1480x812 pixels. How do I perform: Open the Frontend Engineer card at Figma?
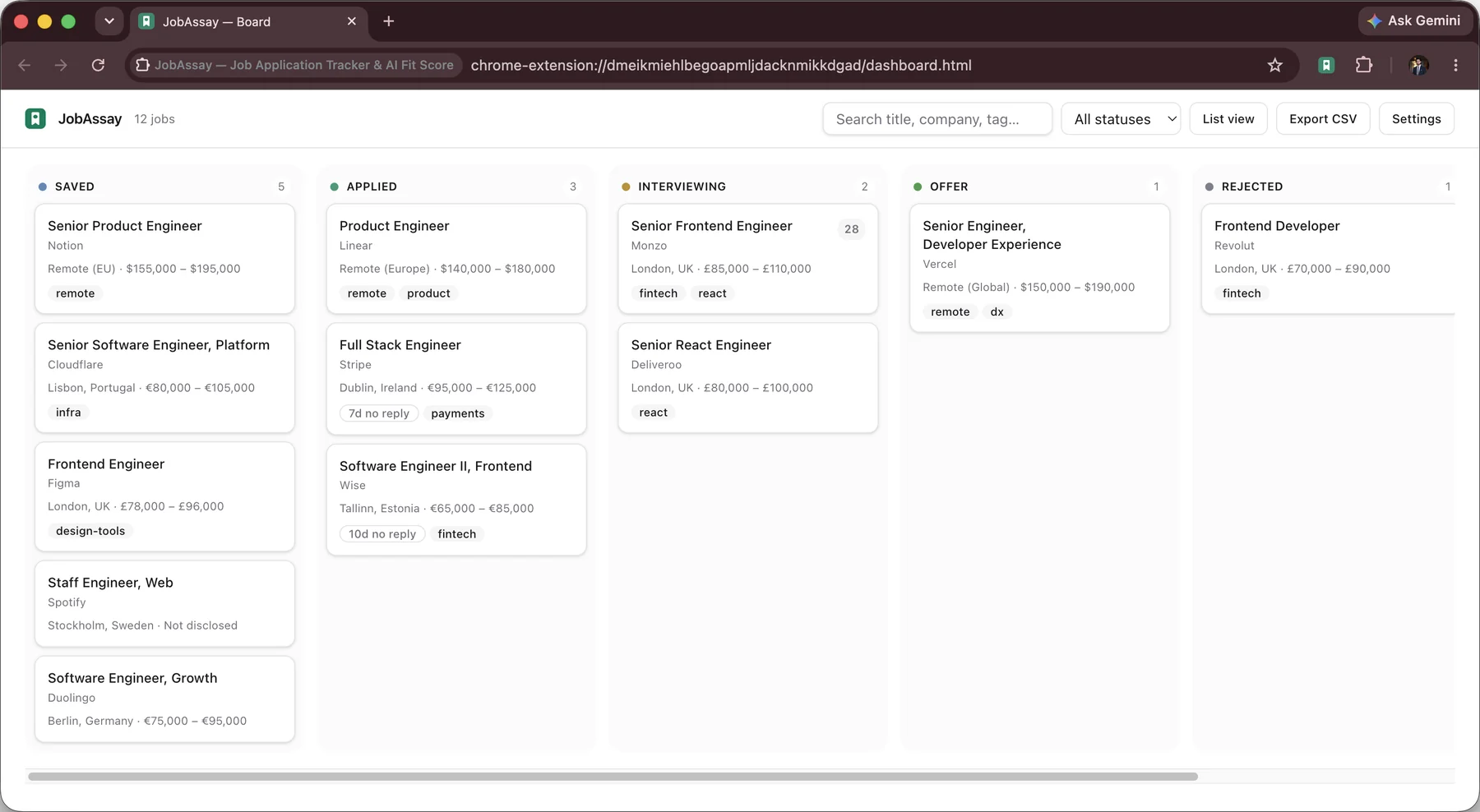(164, 496)
